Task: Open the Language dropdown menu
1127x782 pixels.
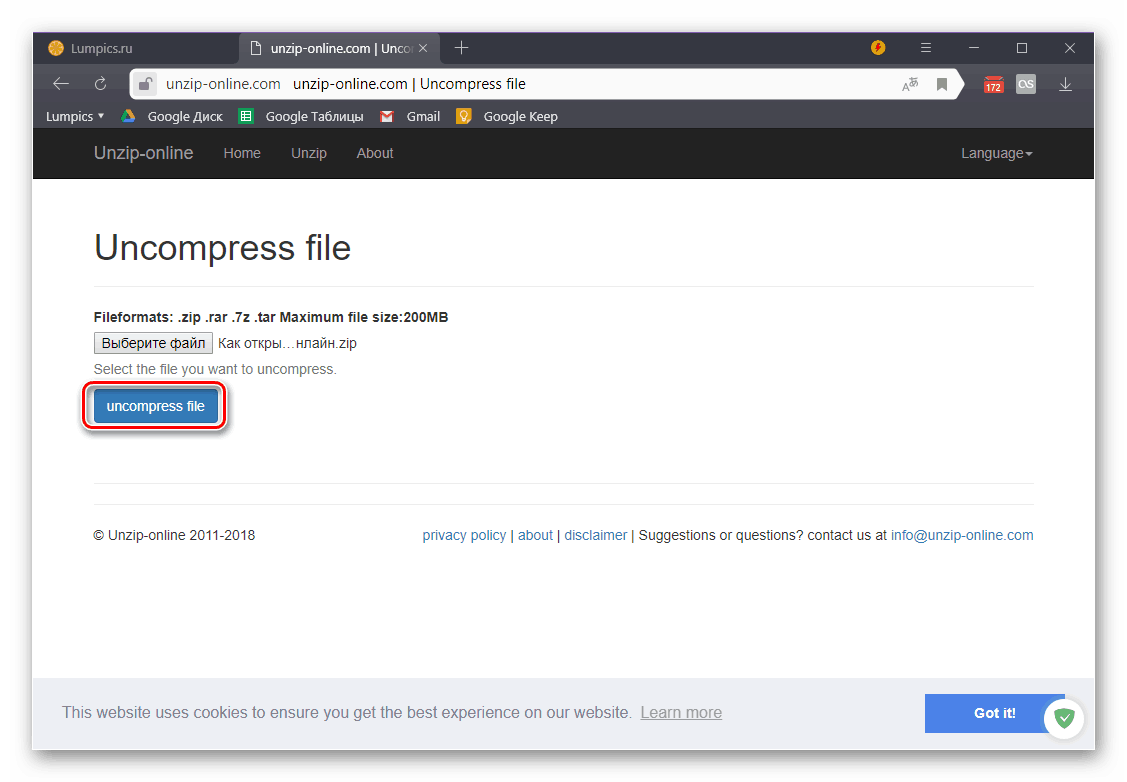Action: pyautogui.click(x=996, y=153)
